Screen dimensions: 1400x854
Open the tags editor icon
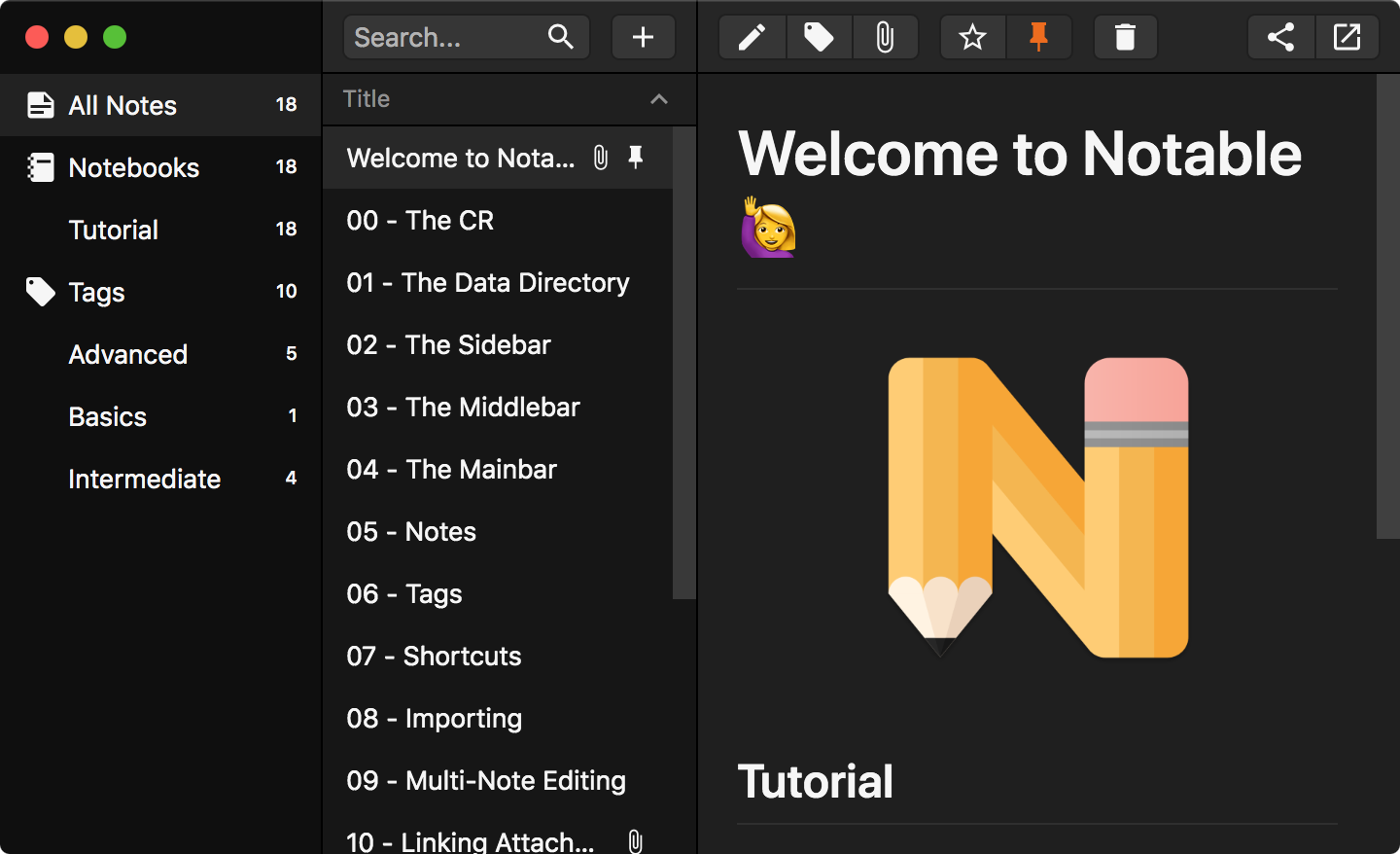tap(819, 37)
